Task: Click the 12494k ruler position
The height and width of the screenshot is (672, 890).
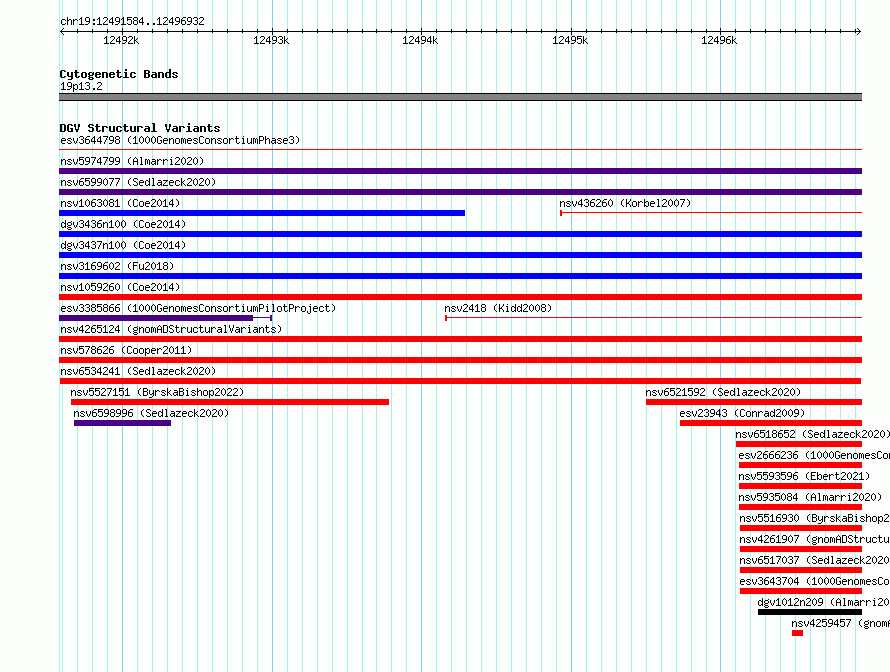Action: (x=420, y=40)
